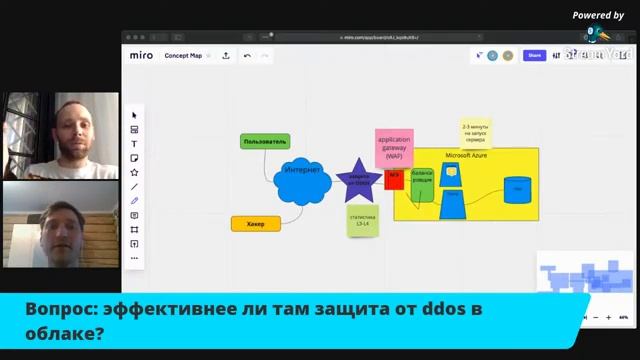Select the red WAF square

pyautogui.click(x=394, y=180)
